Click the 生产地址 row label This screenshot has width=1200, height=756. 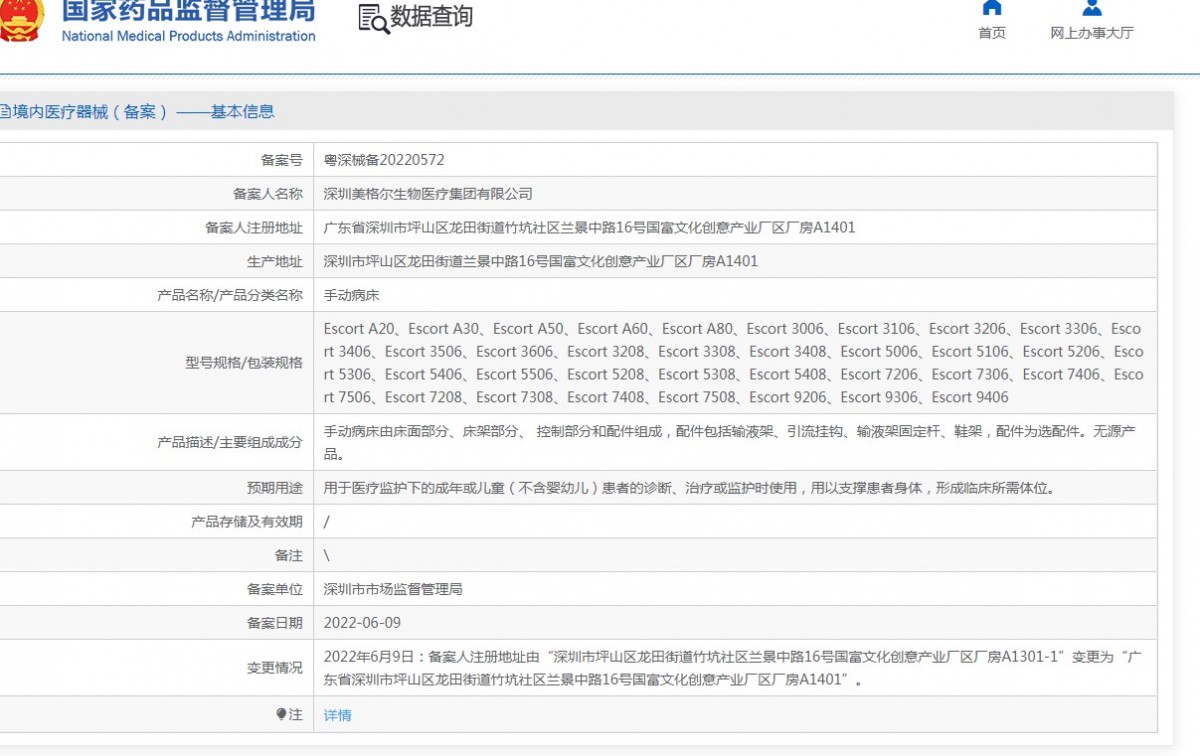pos(275,261)
